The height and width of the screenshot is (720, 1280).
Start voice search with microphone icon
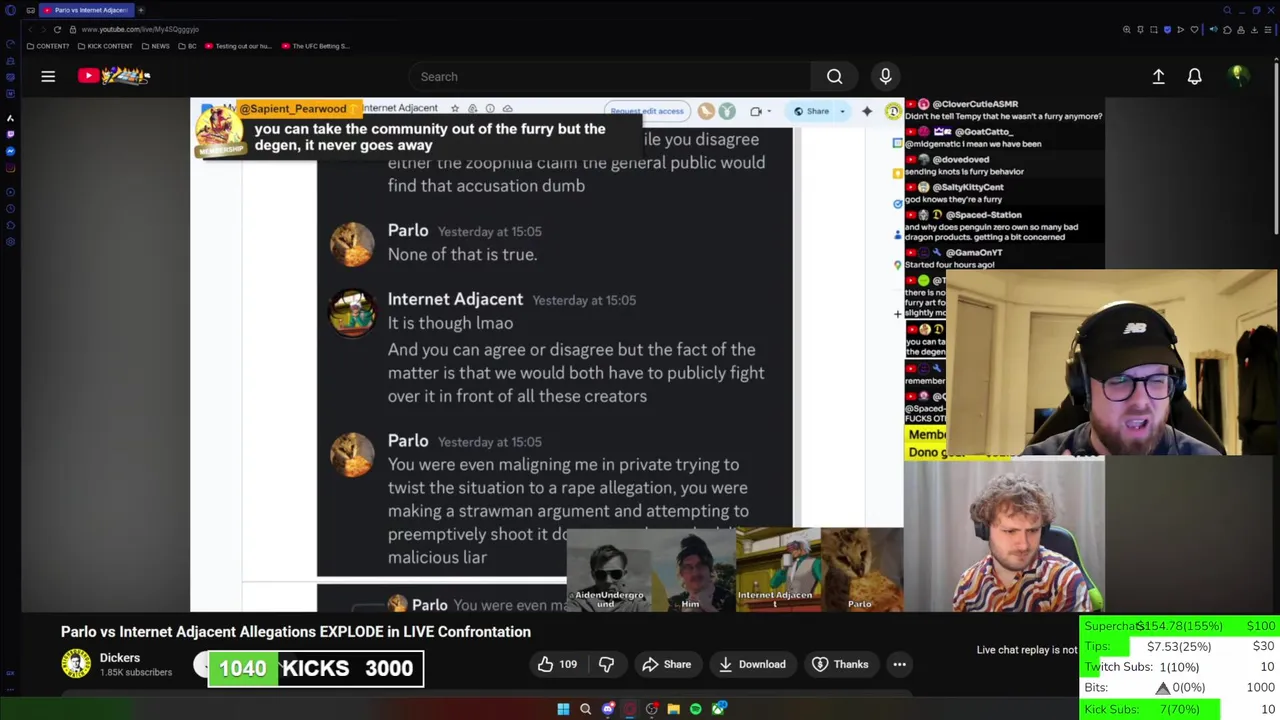[885, 76]
